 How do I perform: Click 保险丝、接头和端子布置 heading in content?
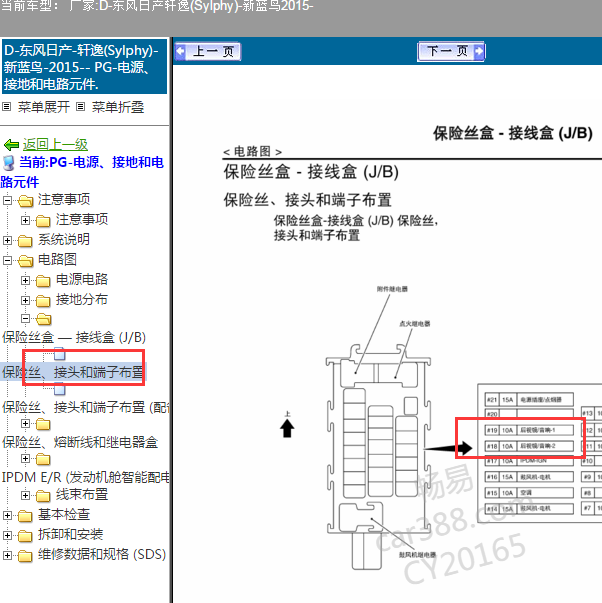(308, 200)
